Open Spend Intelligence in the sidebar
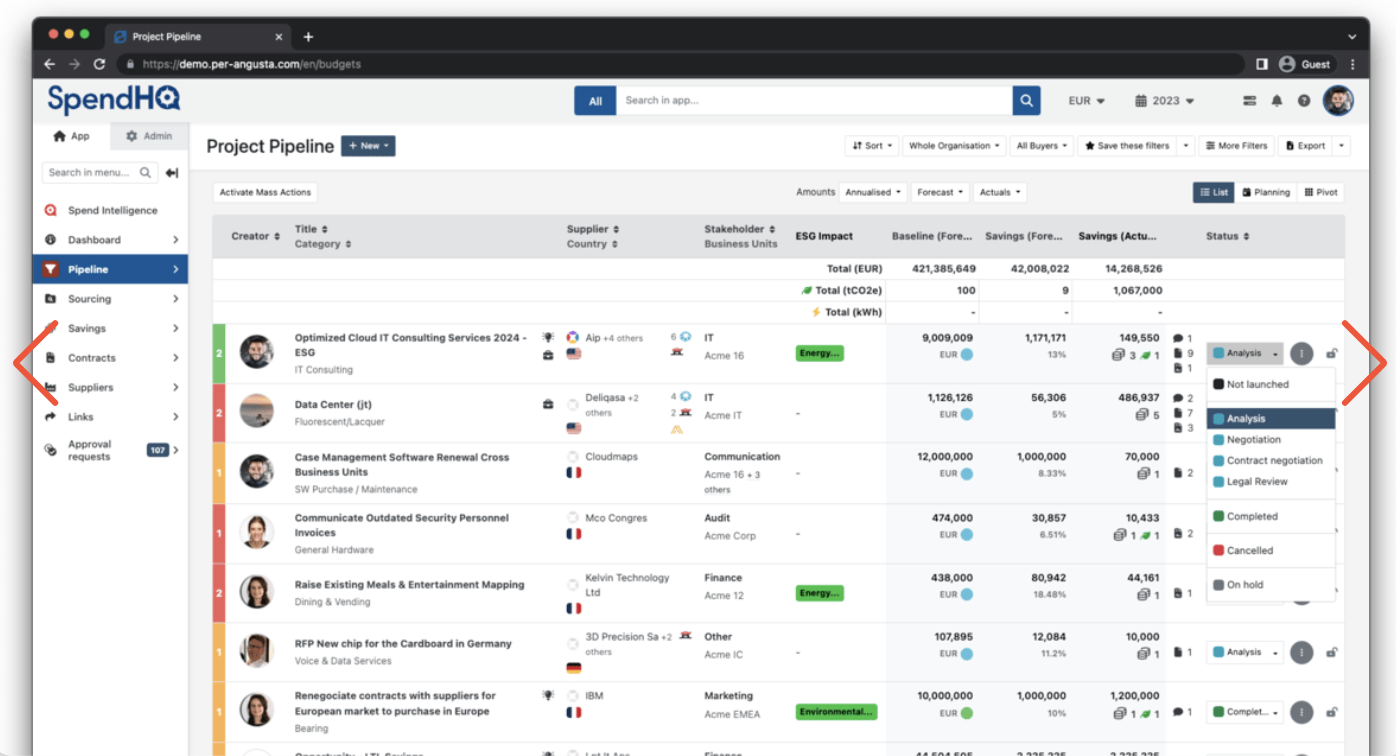Image resolution: width=1396 pixels, height=756 pixels. pyautogui.click(x=110, y=211)
